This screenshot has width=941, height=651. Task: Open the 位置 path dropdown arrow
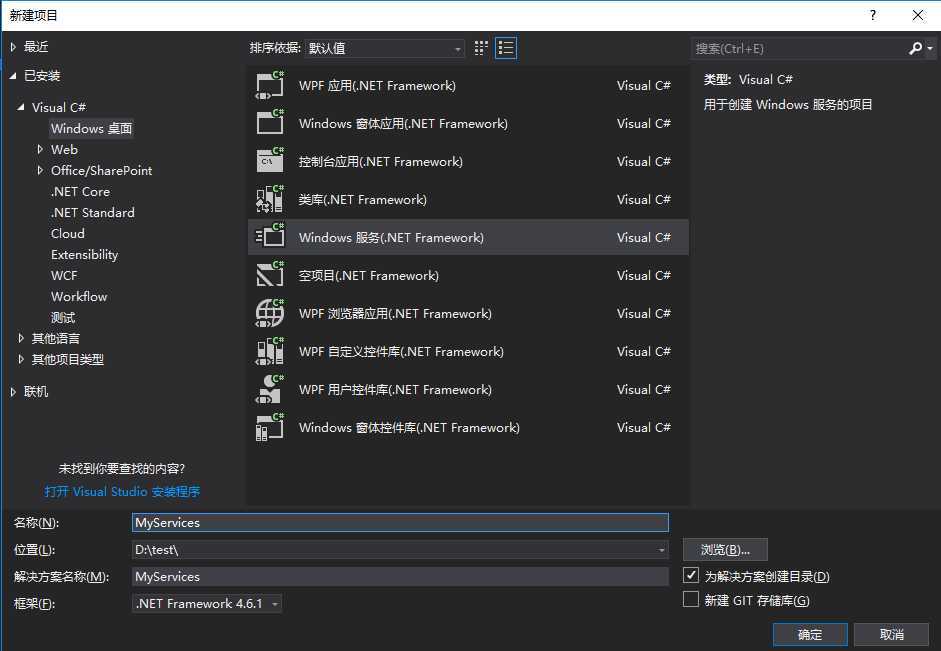tap(661, 550)
